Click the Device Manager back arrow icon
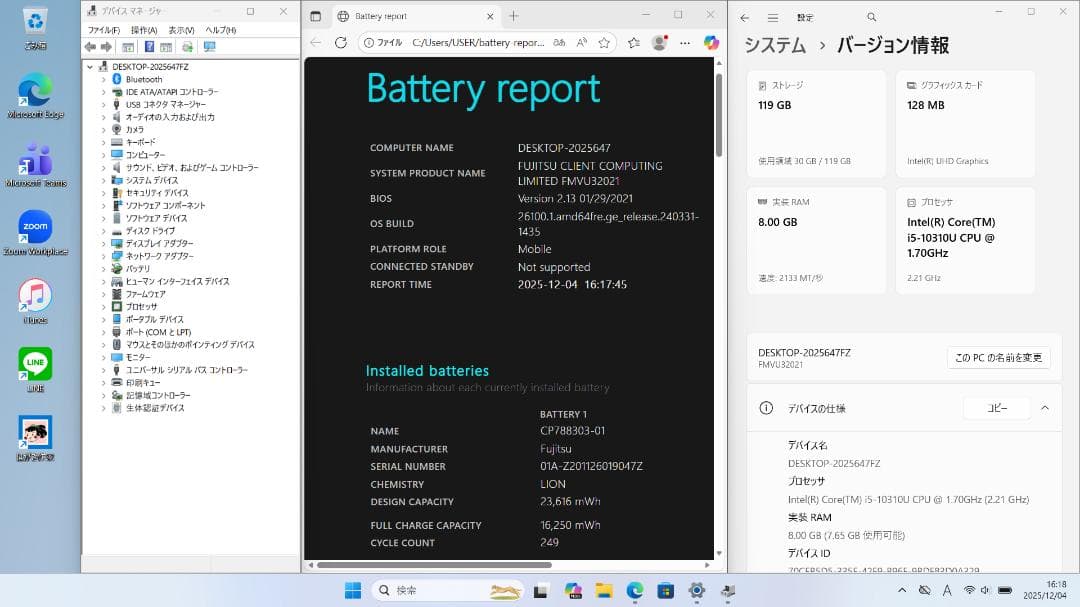Screen dimensions: 1080x607 click(90, 45)
